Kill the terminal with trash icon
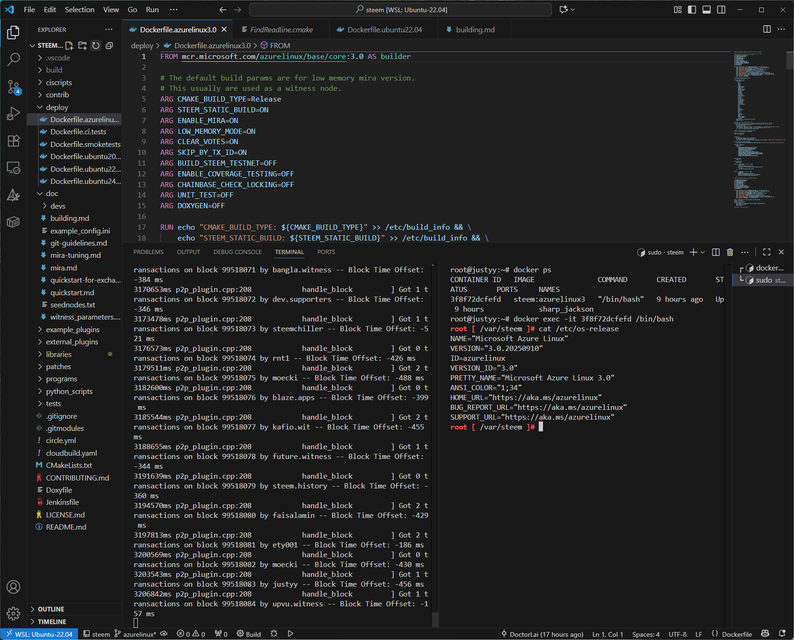Viewport: 794px width, 640px height. 730,252
